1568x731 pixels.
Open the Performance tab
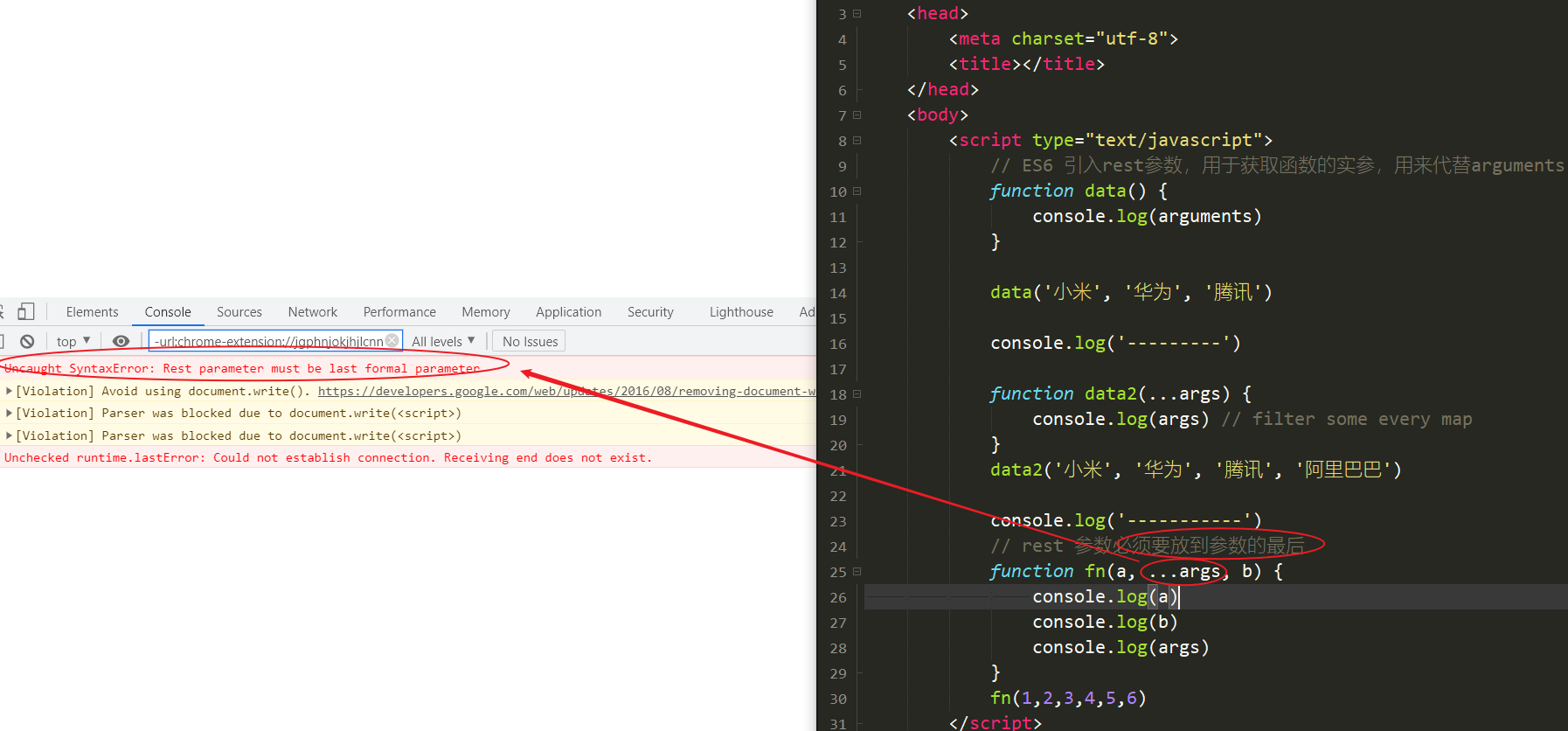(399, 312)
